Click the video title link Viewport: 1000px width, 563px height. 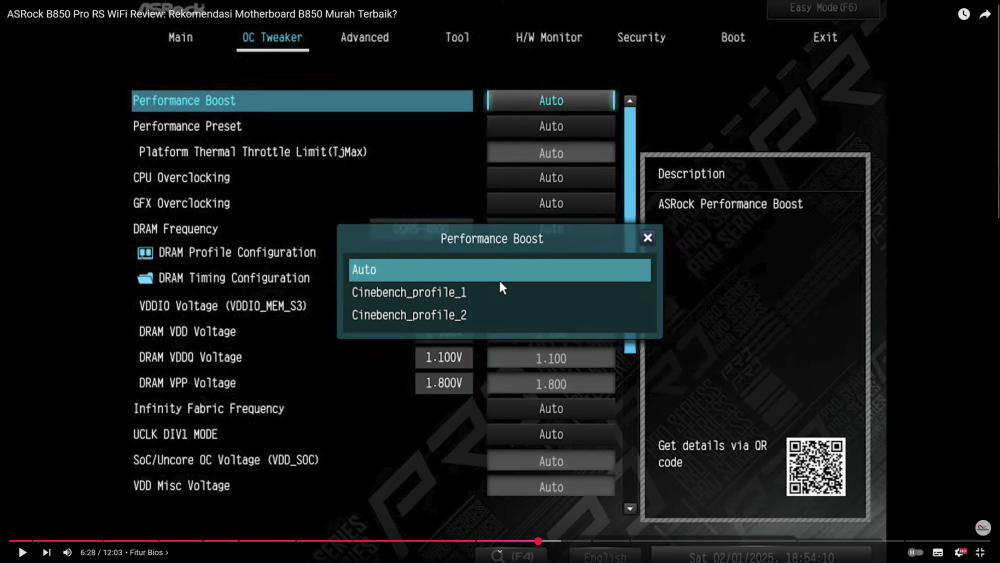[x=202, y=14]
